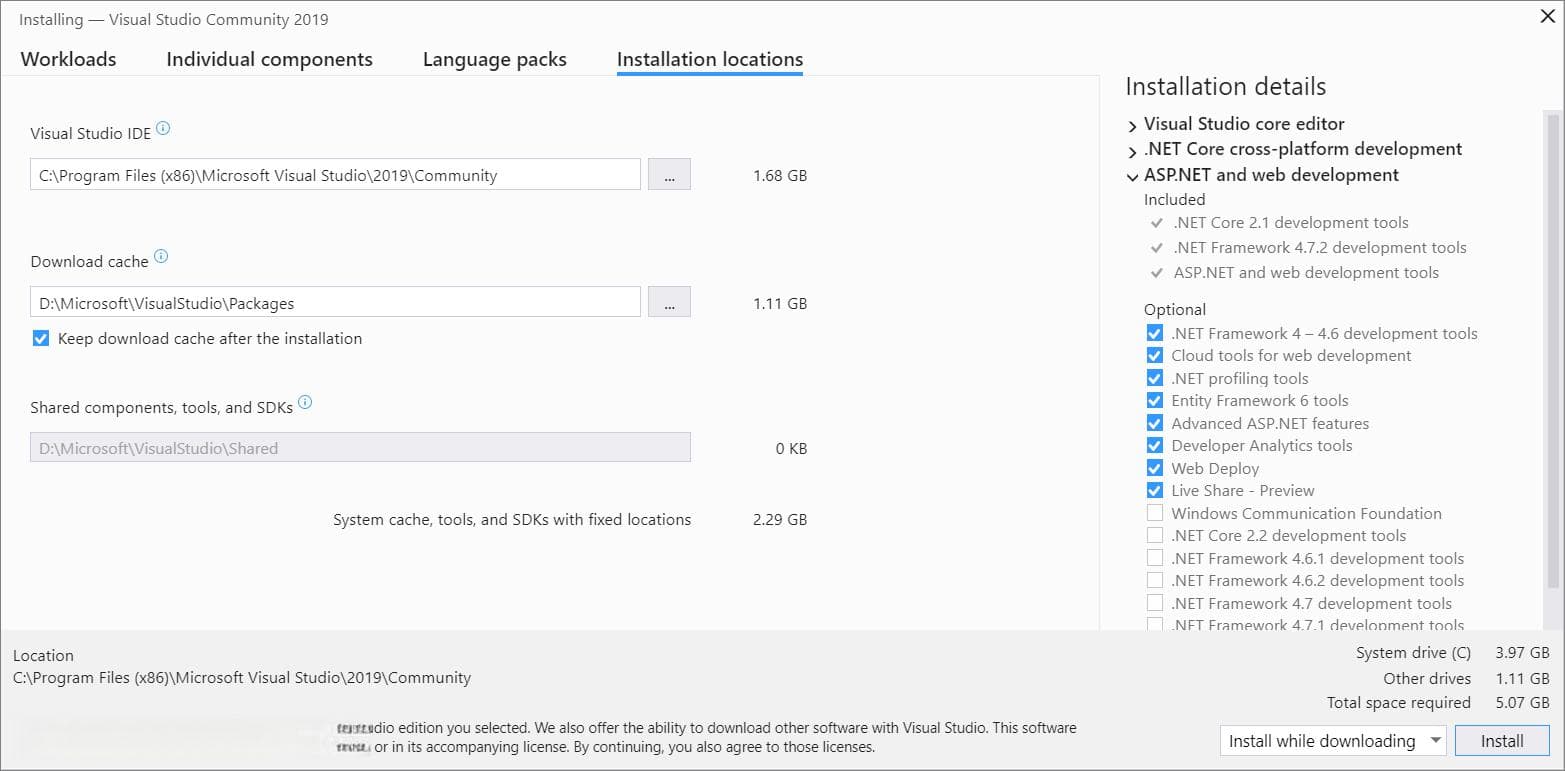This screenshot has width=1565, height=771.
Task: Browse for Download cache location
Action: (x=669, y=303)
